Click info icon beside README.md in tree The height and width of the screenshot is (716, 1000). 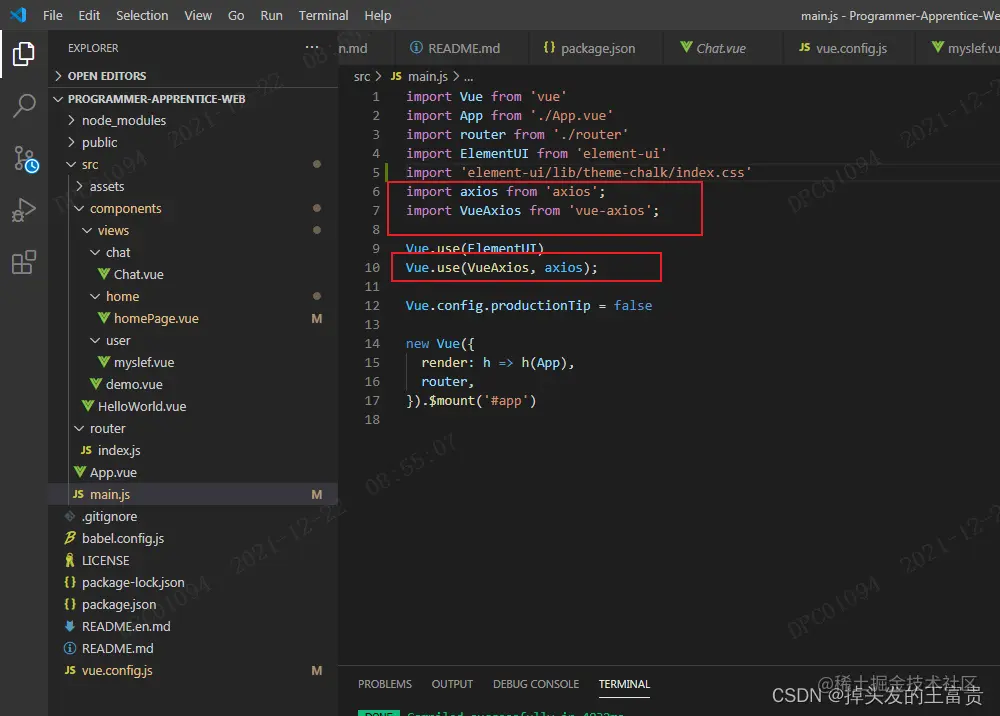click(x=70, y=648)
